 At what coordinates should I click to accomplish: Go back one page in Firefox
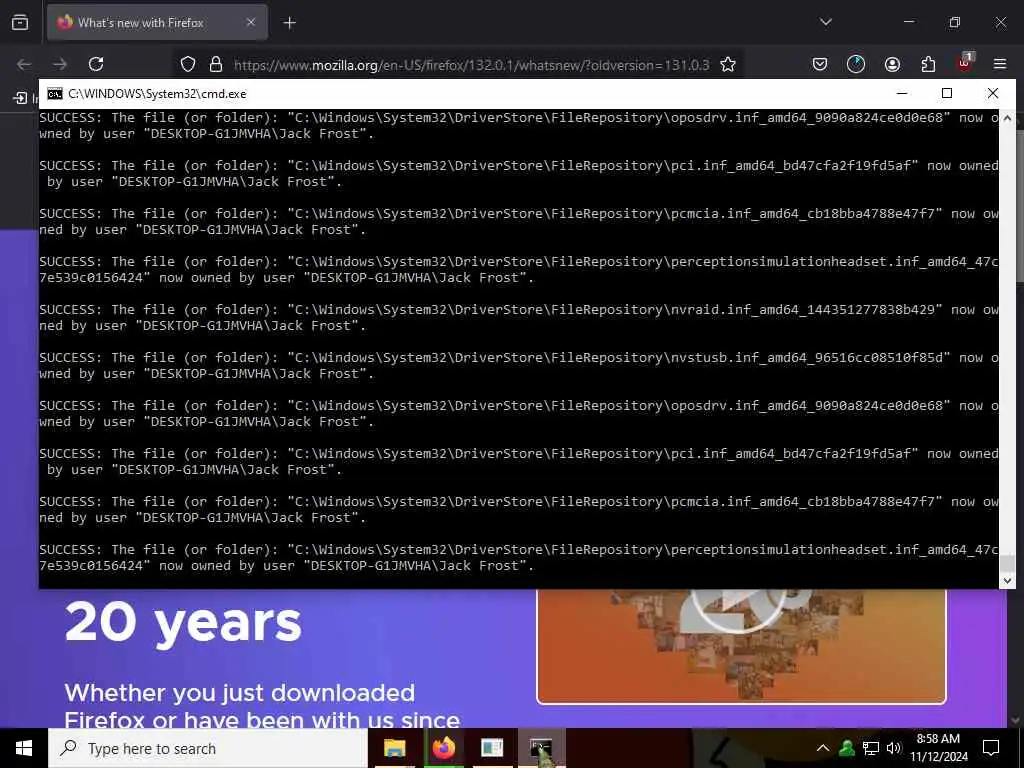click(x=24, y=64)
